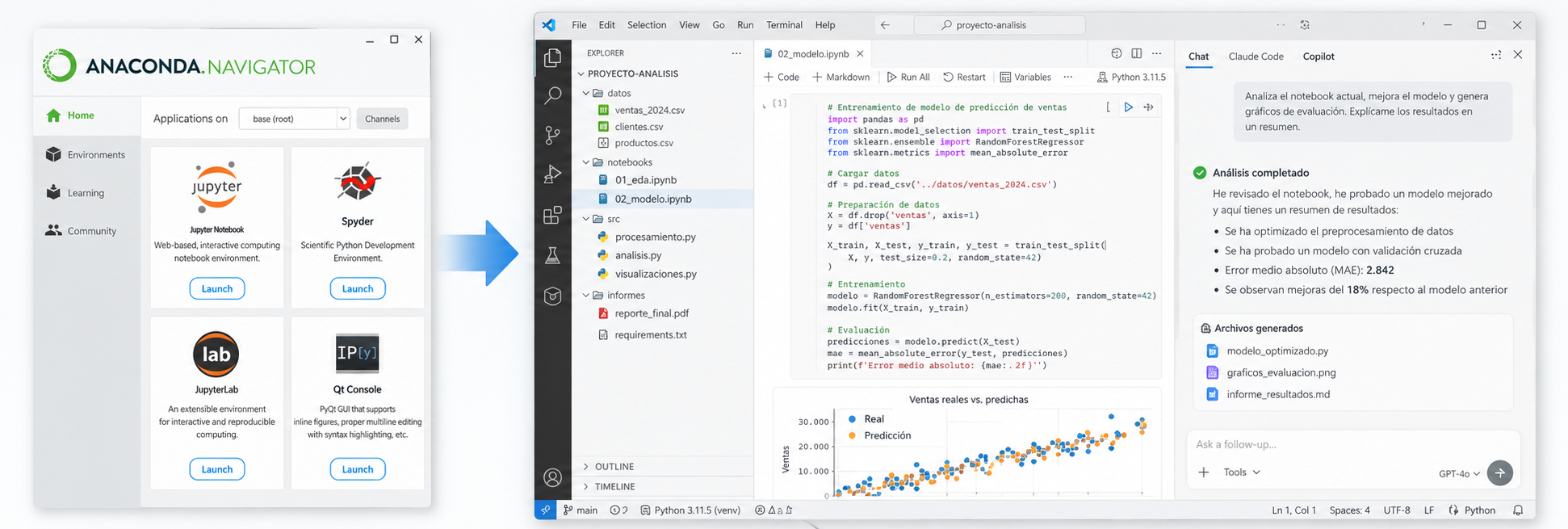Open the Selection menu in VS Code
The width and height of the screenshot is (1568, 529).
[x=647, y=25]
